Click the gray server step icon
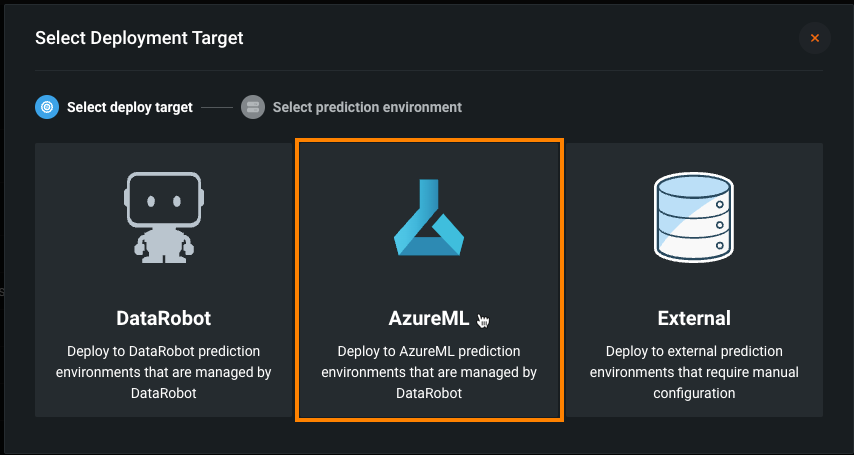Screen dimensions: 854x455 [253, 107]
